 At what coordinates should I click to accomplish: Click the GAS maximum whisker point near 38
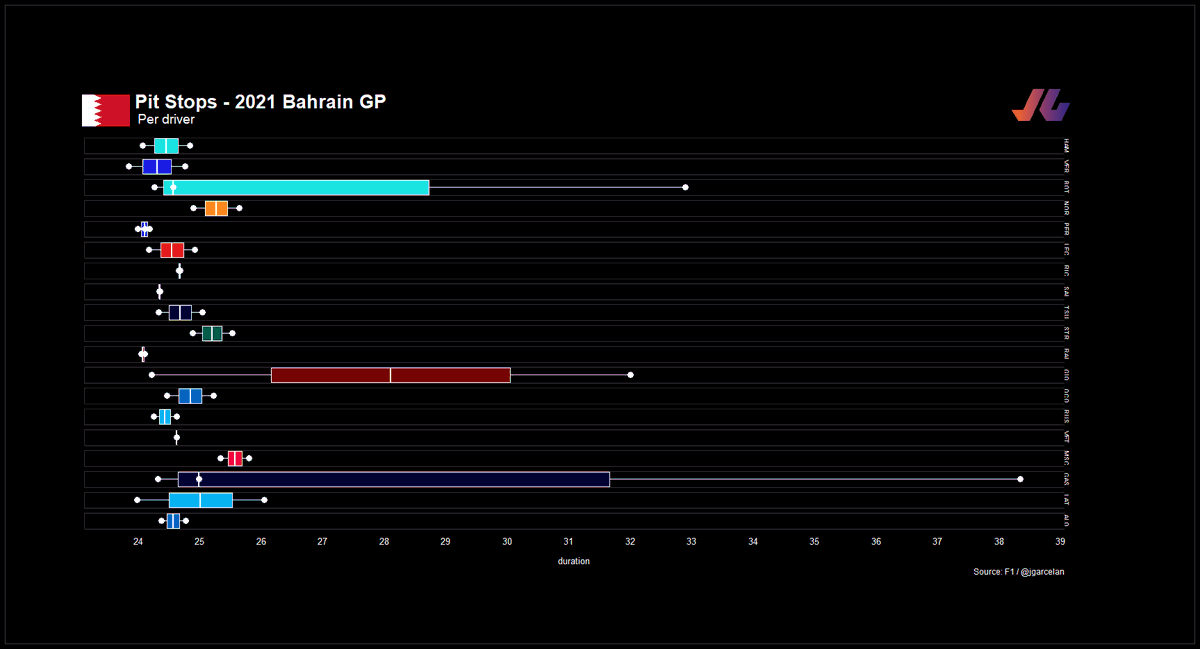click(x=1020, y=479)
